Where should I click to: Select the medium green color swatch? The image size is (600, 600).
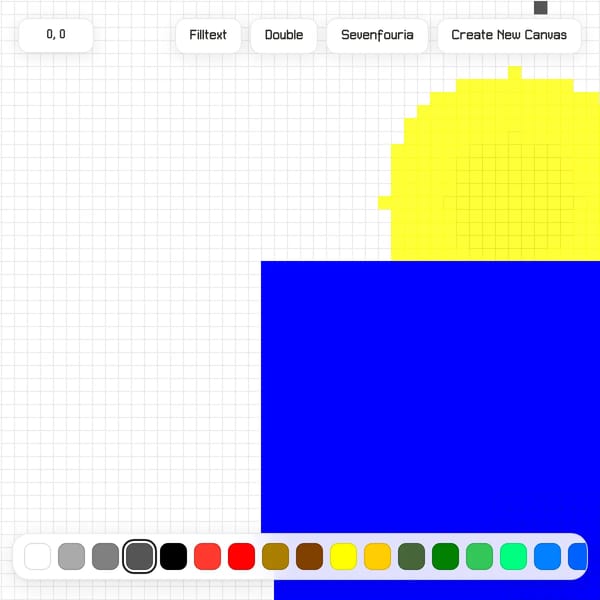(479, 556)
